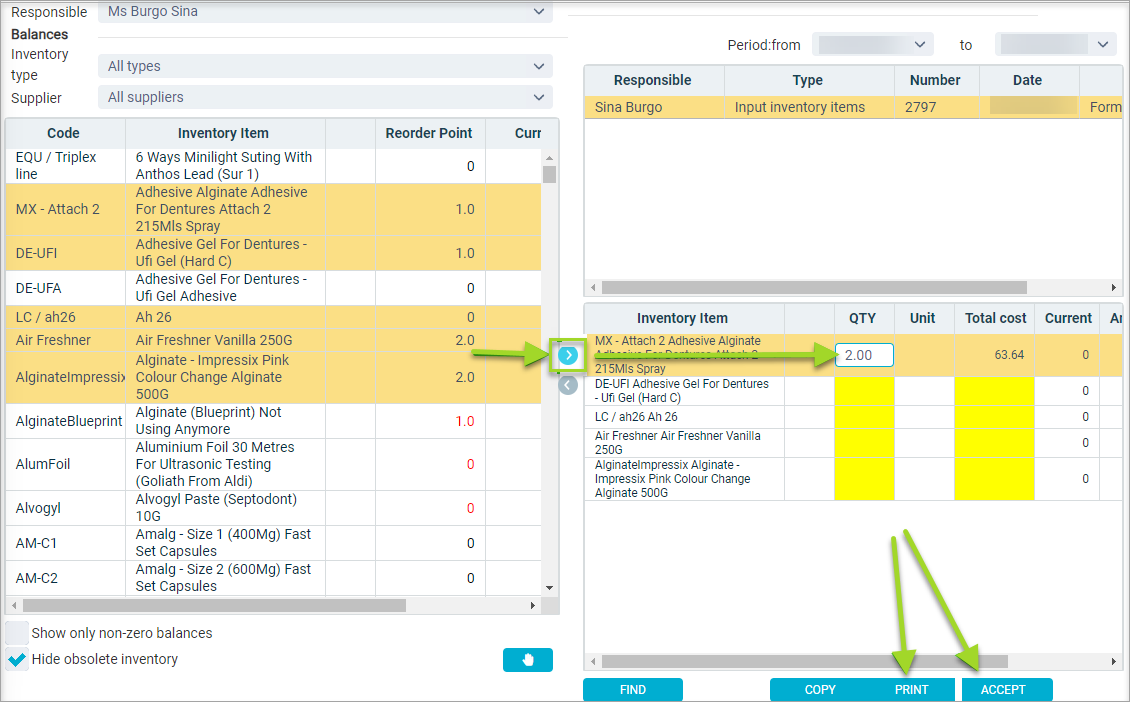Click the Current column header
Screen dimensions: 1130x702
pyautogui.click(x=1068, y=318)
